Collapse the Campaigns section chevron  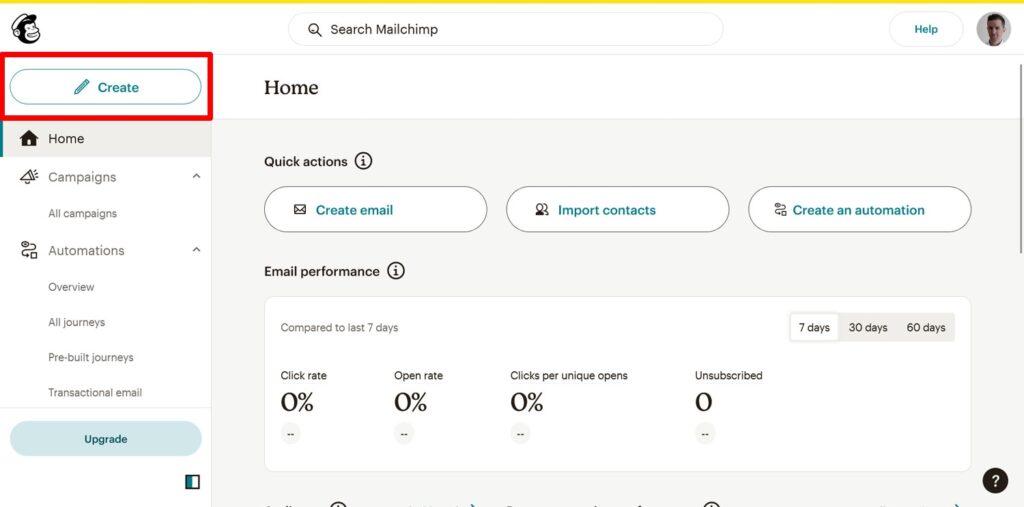[x=196, y=177]
